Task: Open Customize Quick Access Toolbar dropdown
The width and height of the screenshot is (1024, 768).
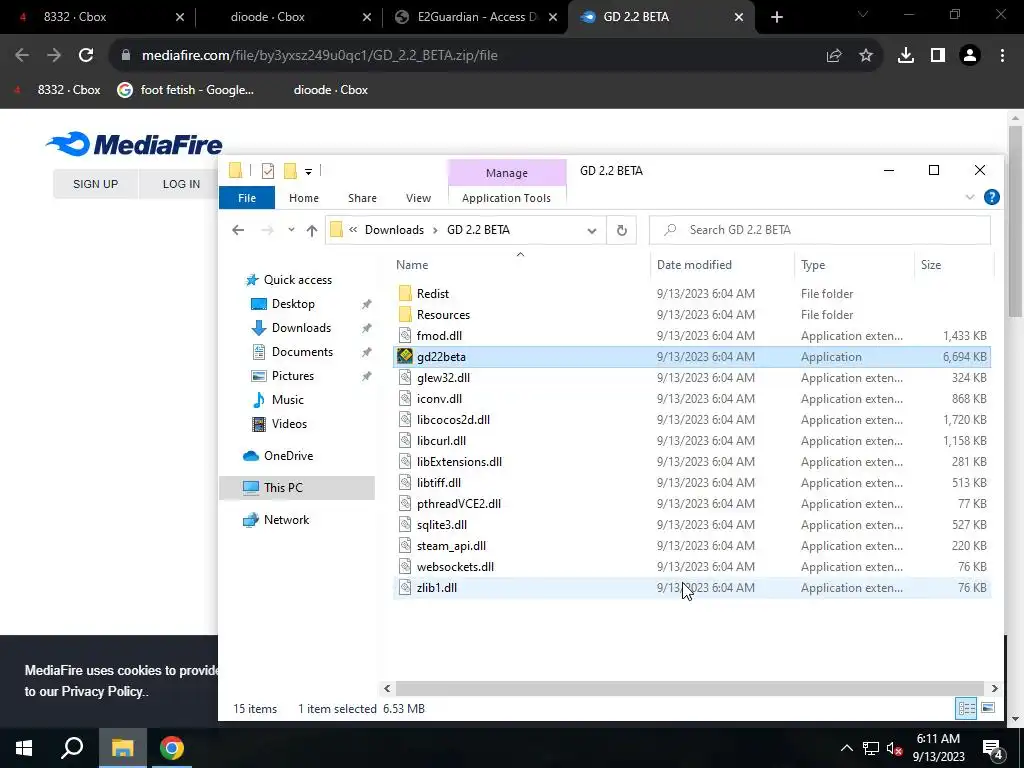Action: coord(308,172)
